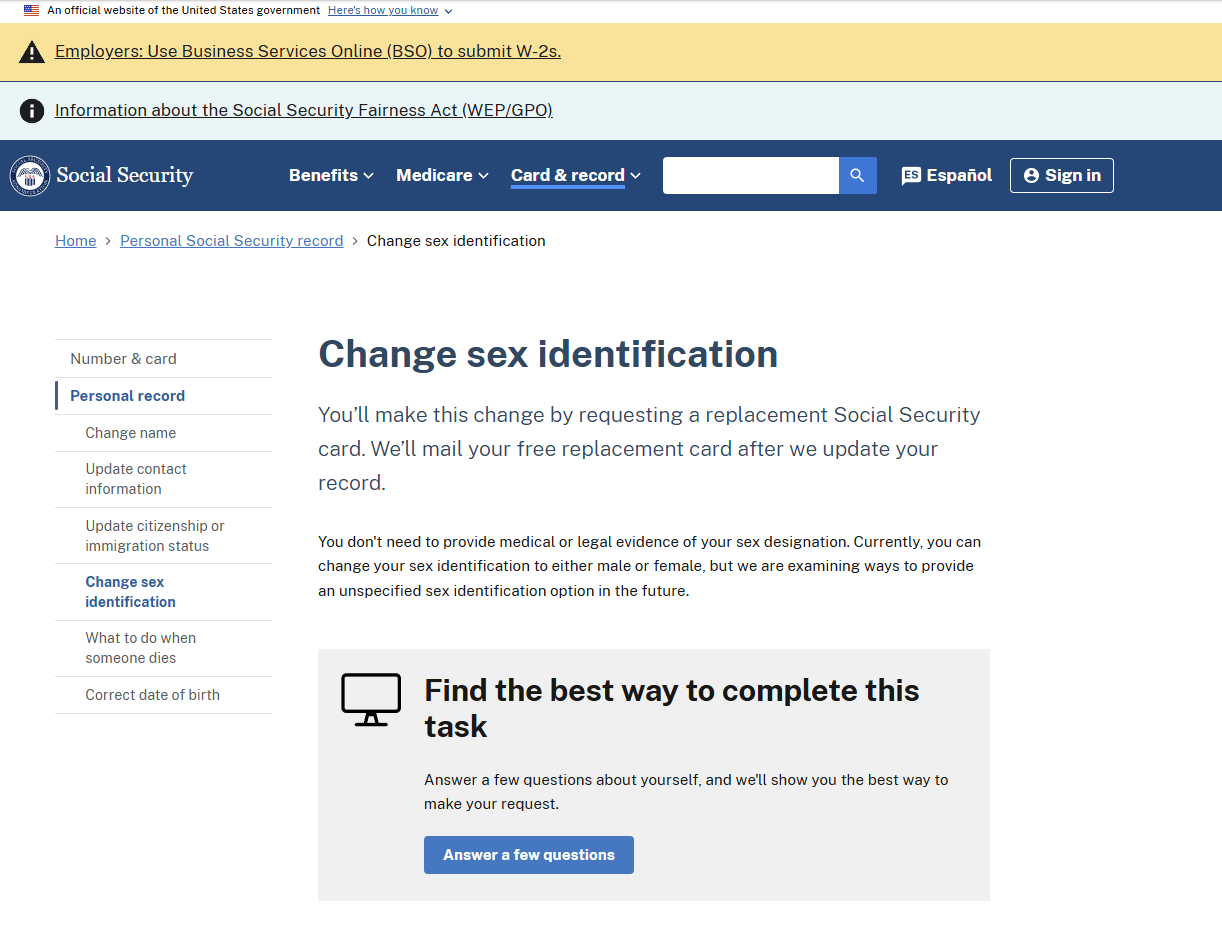Click the US flag icon in banner
Image resolution: width=1222 pixels, height=926 pixels.
pyautogui.click(x=32, y=10)
